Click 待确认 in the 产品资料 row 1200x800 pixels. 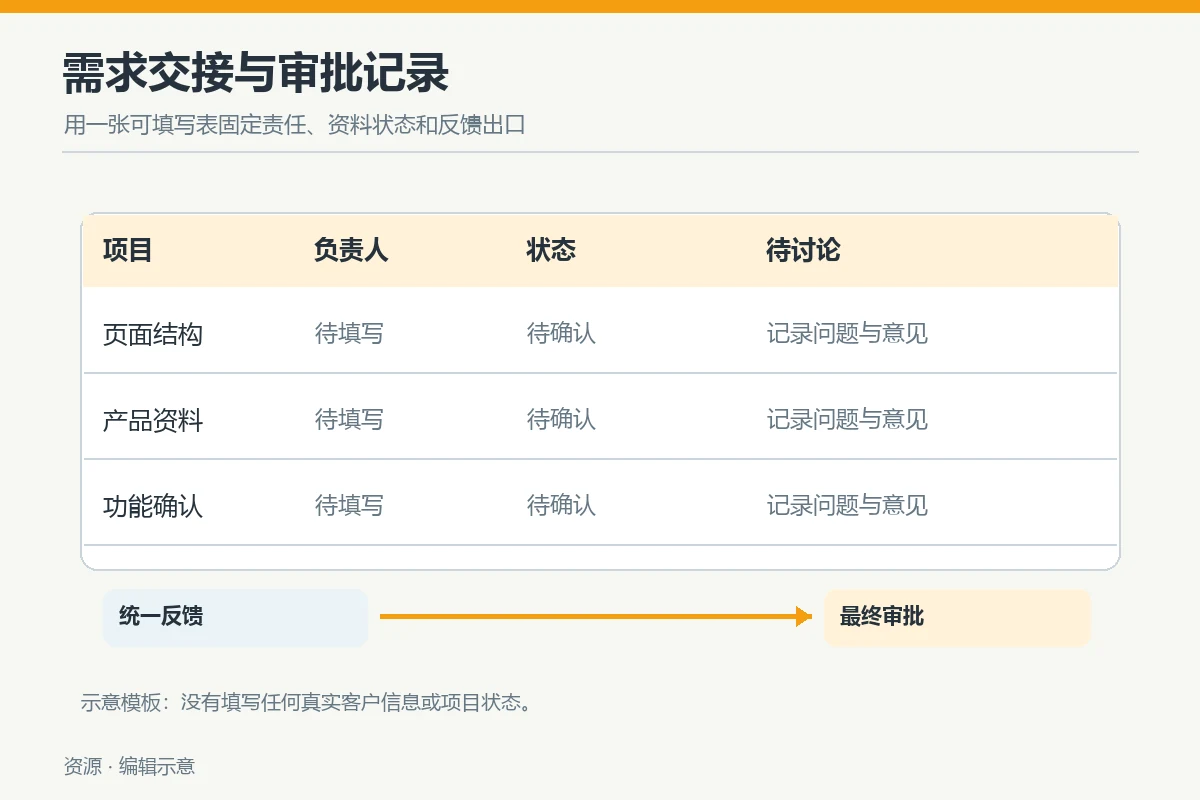[x=561, y=420]
